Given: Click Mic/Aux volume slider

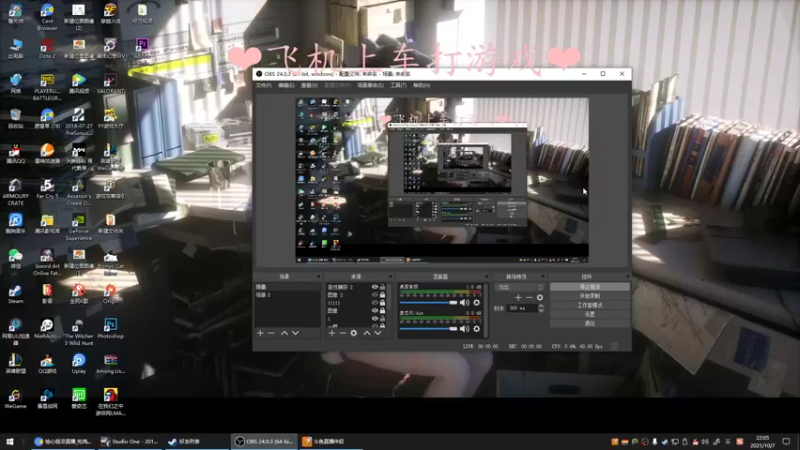Looking at the screenshot, I should click(428, 329).
